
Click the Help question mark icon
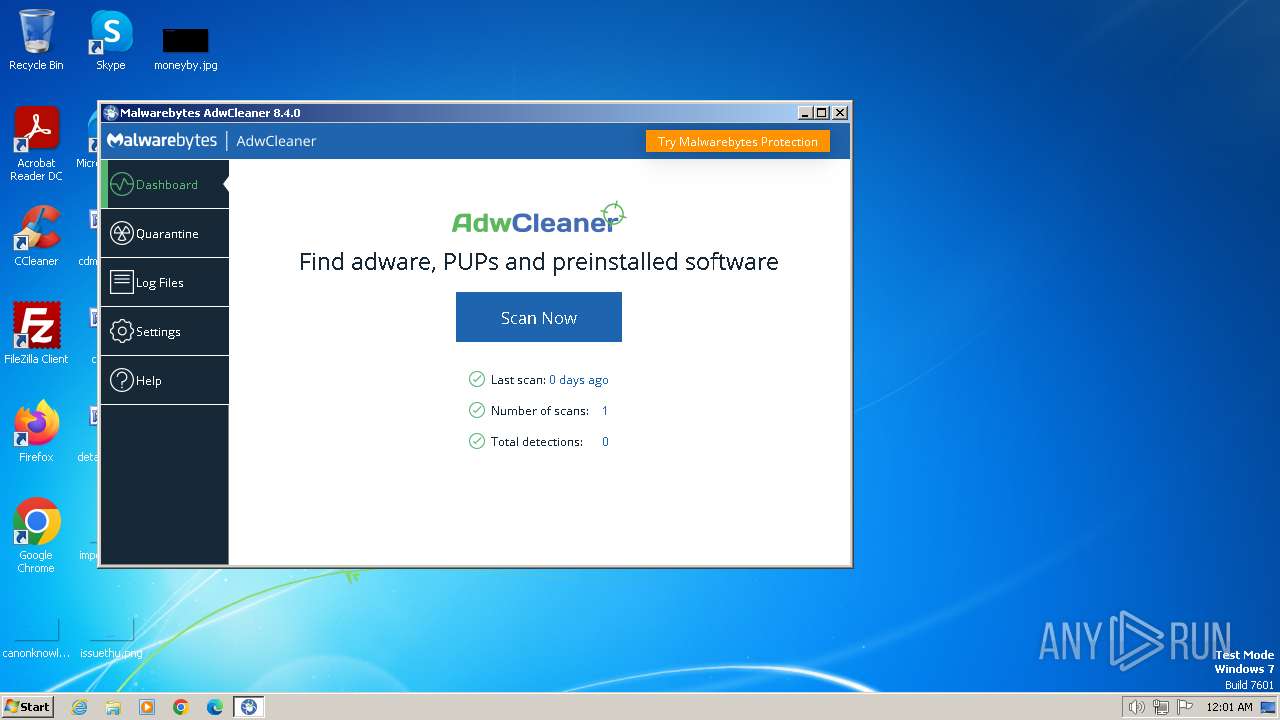122,380
